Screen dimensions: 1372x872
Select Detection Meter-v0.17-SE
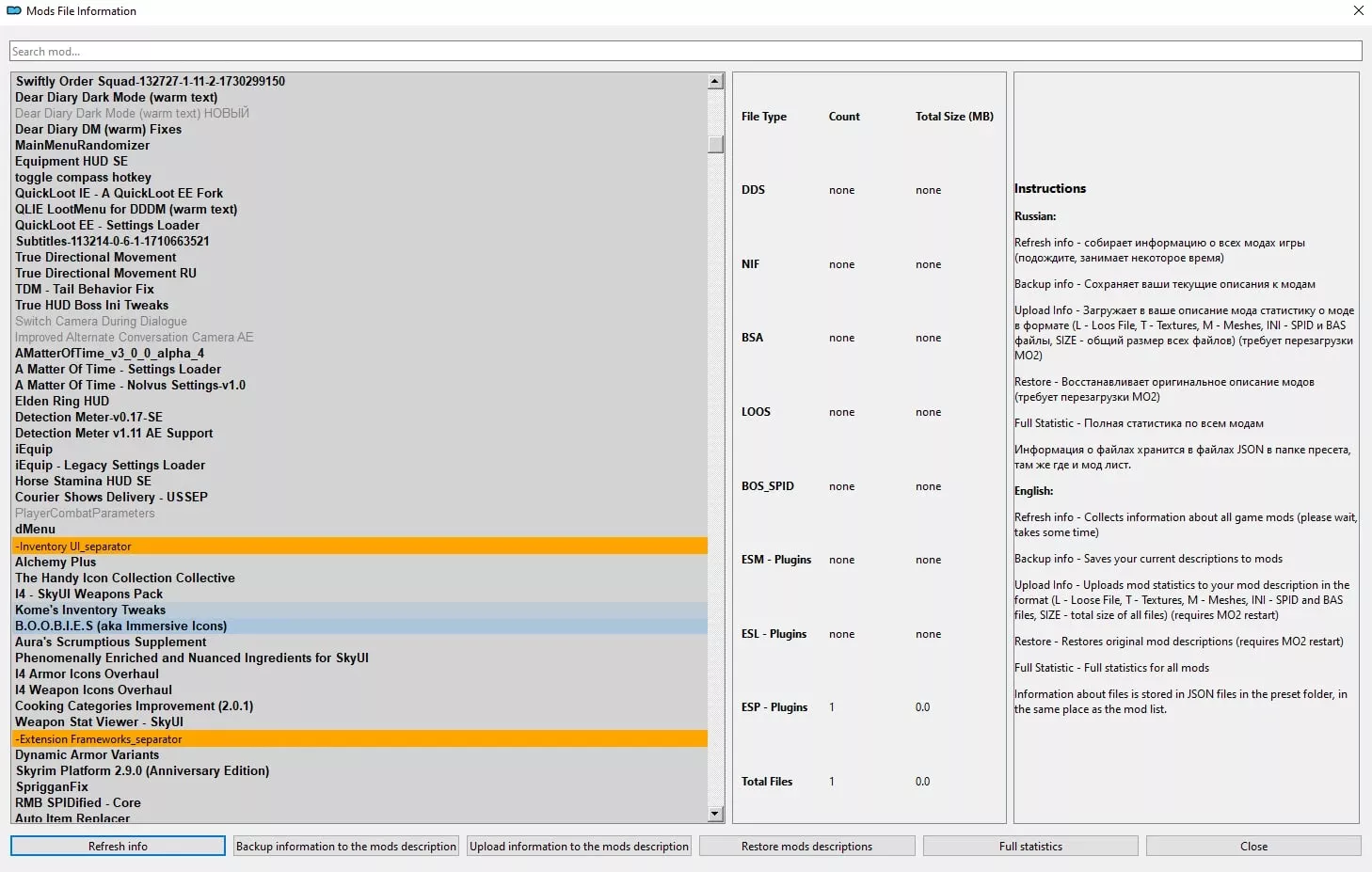pyautogui.click(x=89, y=417)
